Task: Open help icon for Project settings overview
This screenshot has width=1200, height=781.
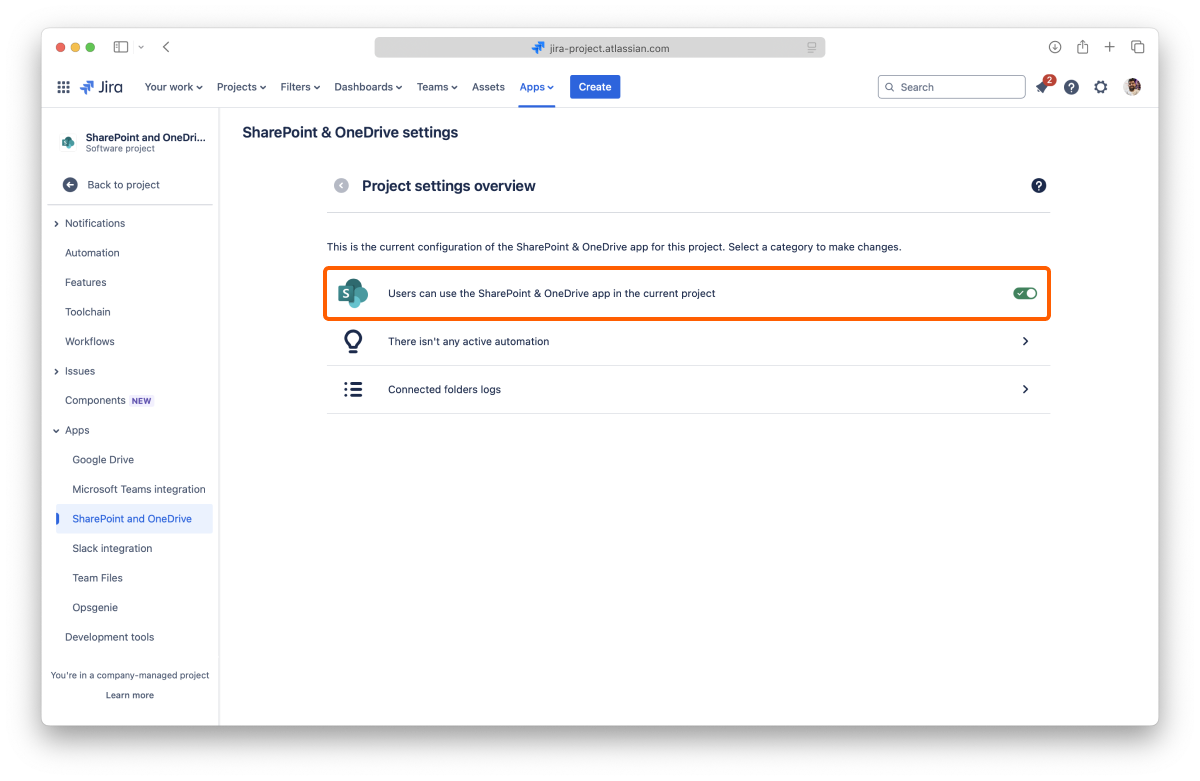Action: [1038, 186]
